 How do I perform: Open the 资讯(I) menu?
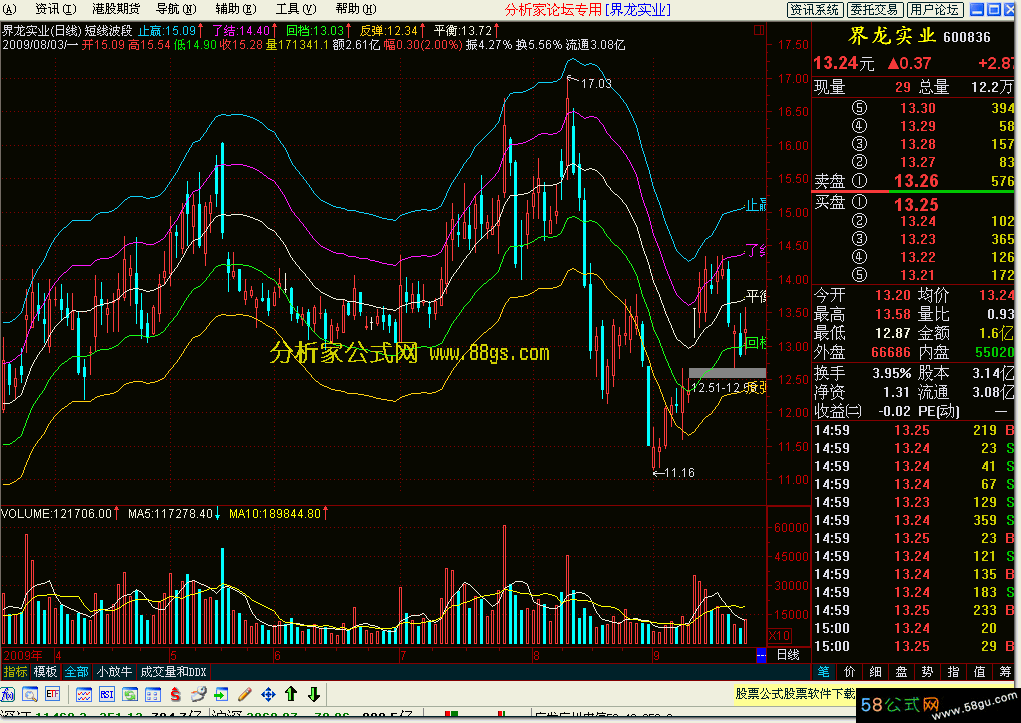click(55, 8)
